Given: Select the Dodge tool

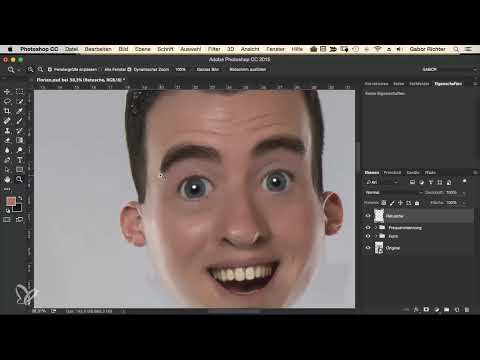Looking at the screenshot, I should 19,150.
